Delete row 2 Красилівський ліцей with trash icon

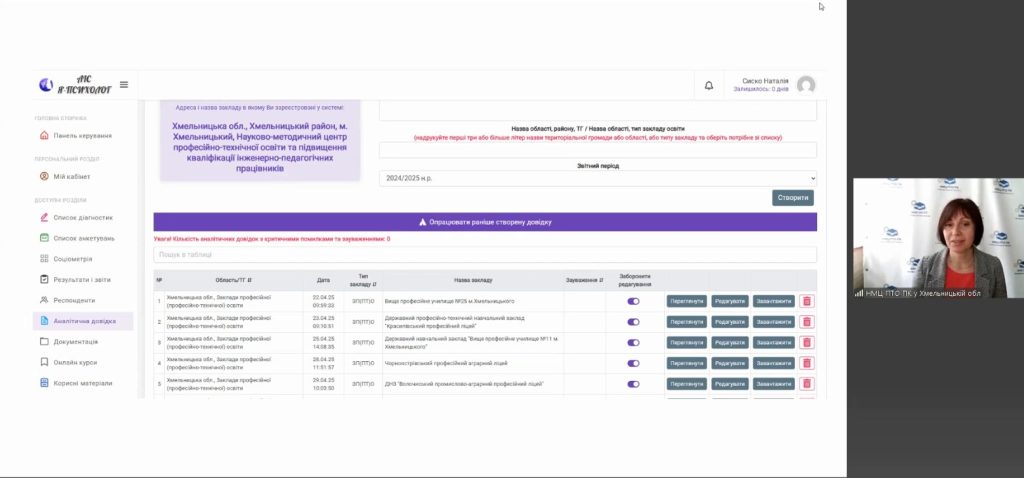[x=807, y=322]
